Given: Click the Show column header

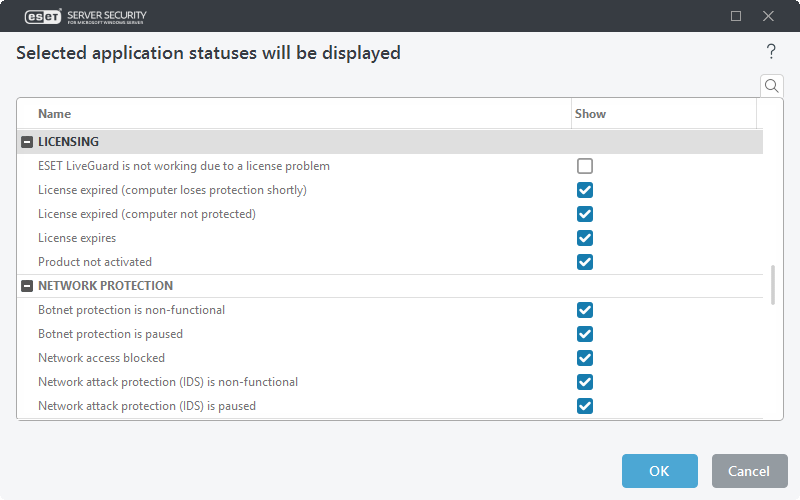Looking at the screenshot, I should (590, 114).
